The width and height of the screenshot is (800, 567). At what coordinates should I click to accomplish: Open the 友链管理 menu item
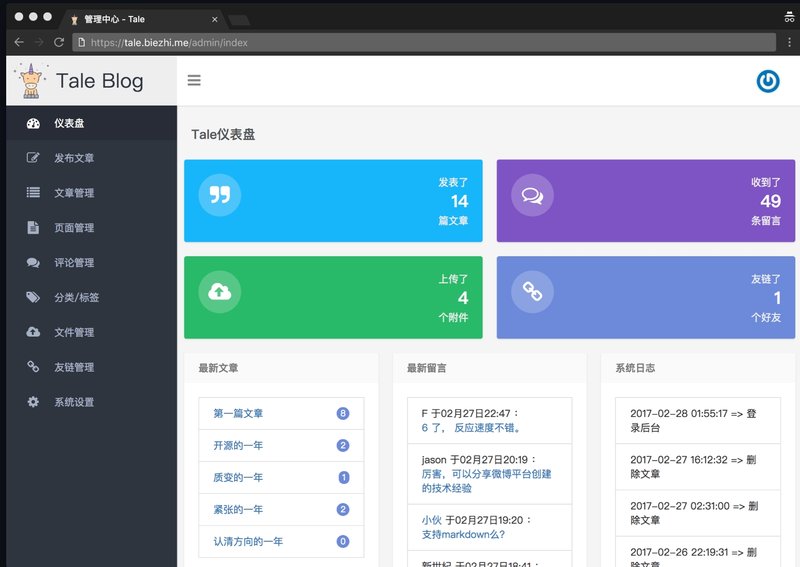92,367
